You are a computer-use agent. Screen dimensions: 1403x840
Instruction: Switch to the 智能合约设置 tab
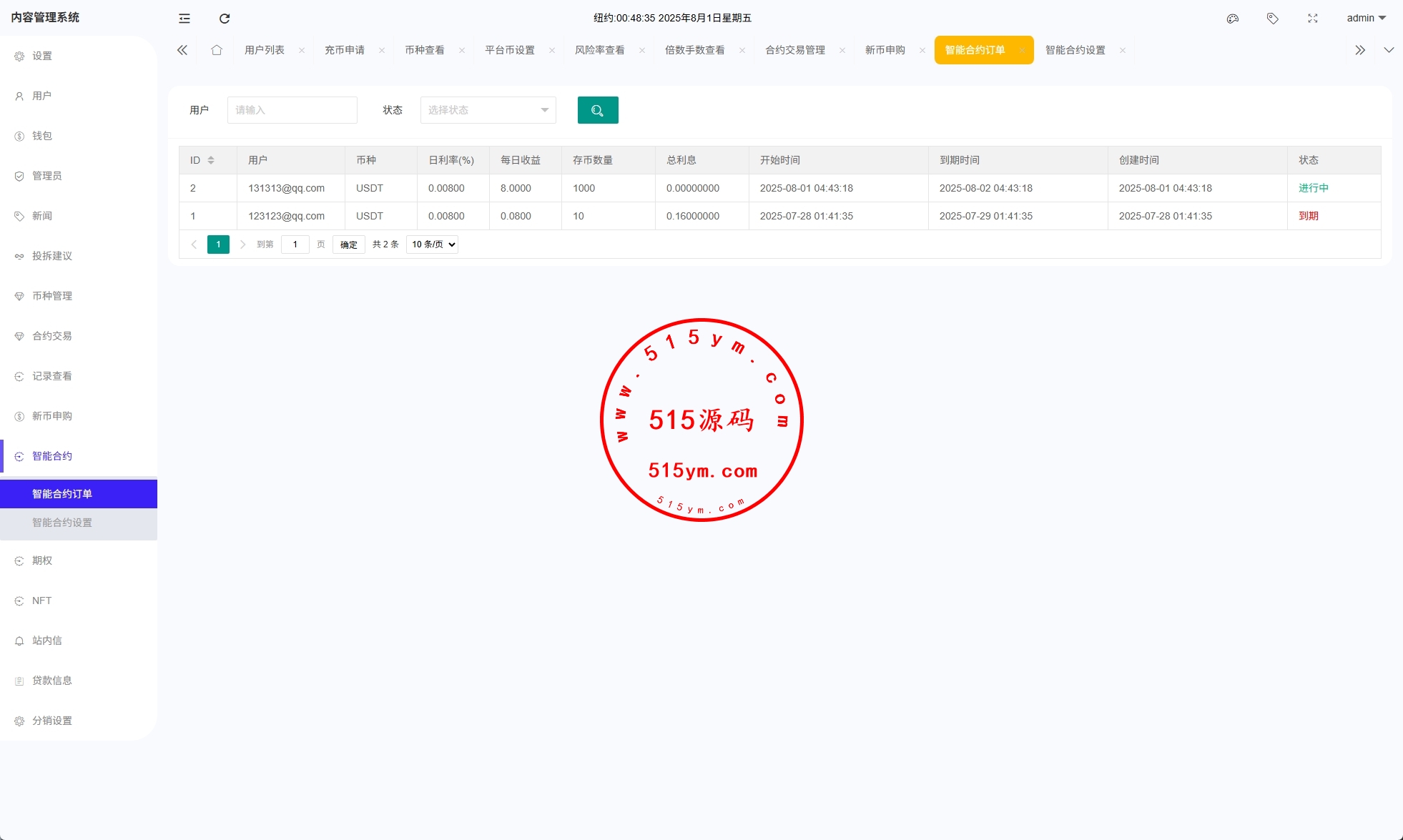coord(1075,50)
